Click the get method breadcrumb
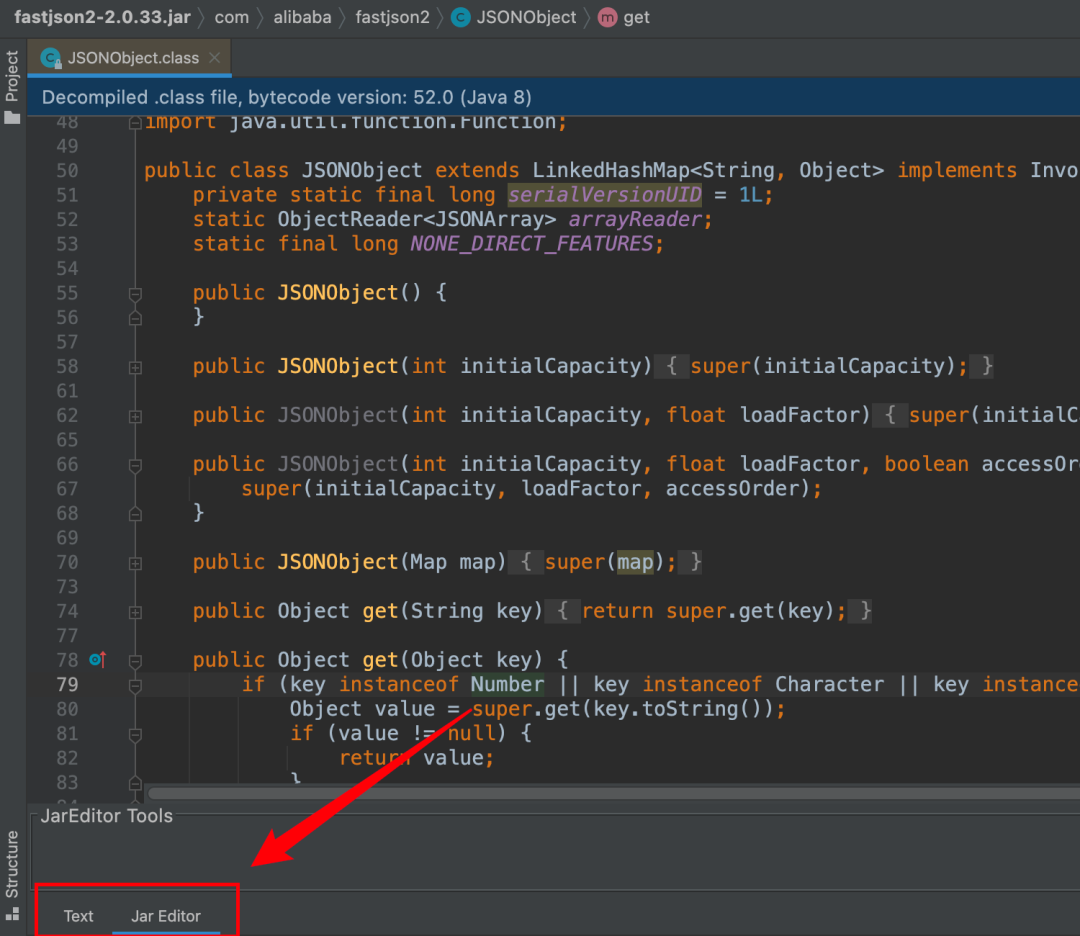Image resolution: width=1080 pixels, height=936 pixels. pyautogui.click(x=636, y=17)
